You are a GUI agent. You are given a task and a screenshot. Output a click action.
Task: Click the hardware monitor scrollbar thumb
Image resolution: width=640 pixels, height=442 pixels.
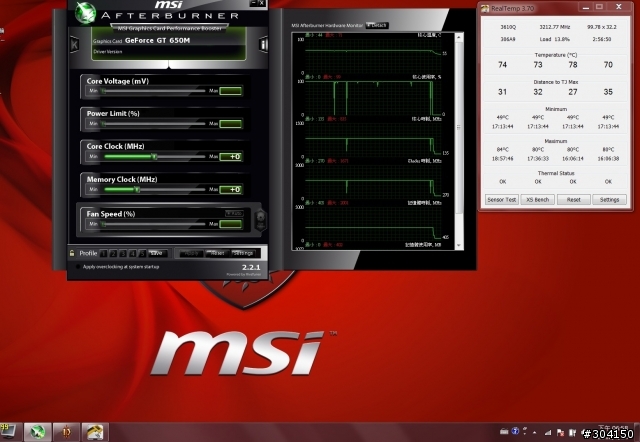click(x=459, y=127)
